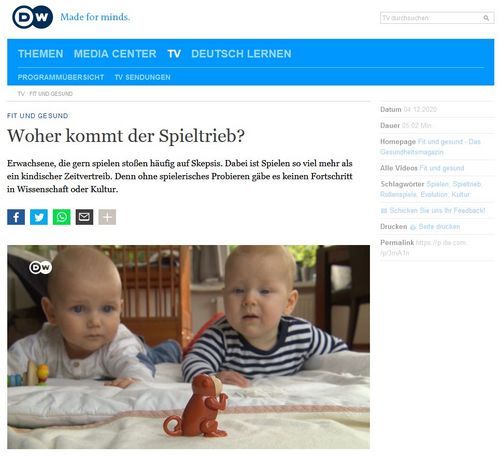Viewport: 500px width, 460px height.
Task: Click the search magnifier icon
Action: coord(486,18)
